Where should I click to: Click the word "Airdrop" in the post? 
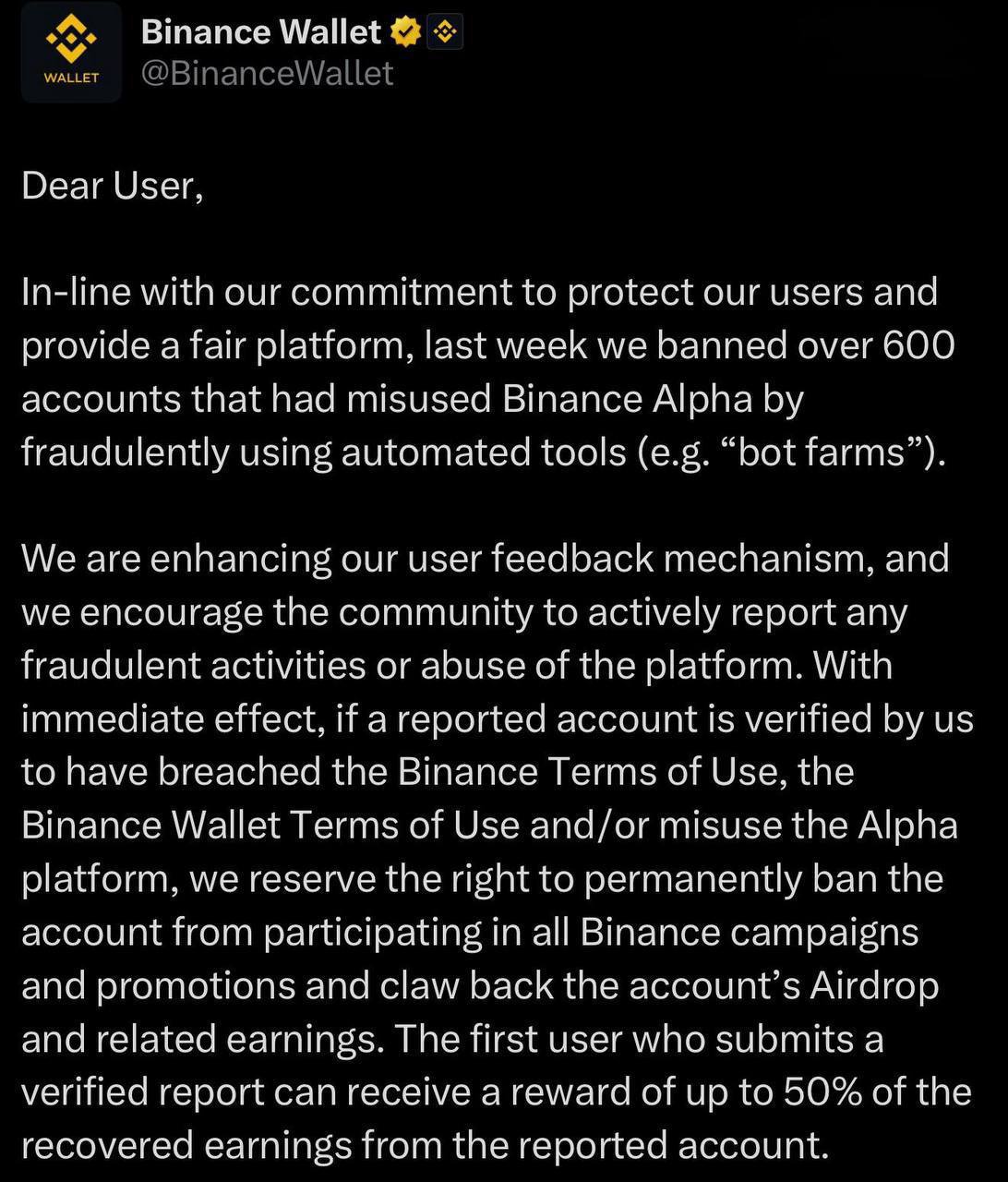(x=873, y=985)
